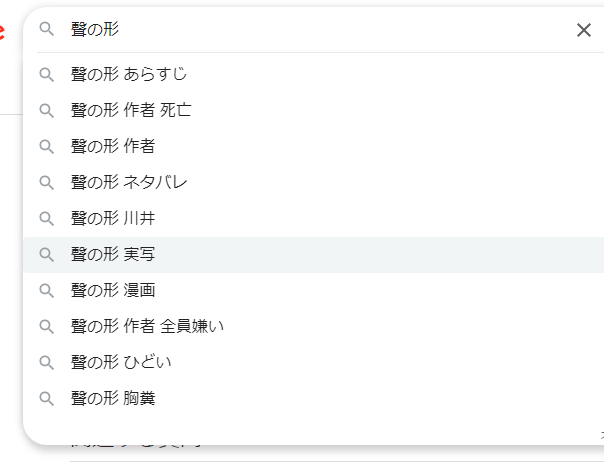The width and height of the screenshot is (604, 475).
Task: Click the magnifier icon in the search box
Action: coord(46,30)
